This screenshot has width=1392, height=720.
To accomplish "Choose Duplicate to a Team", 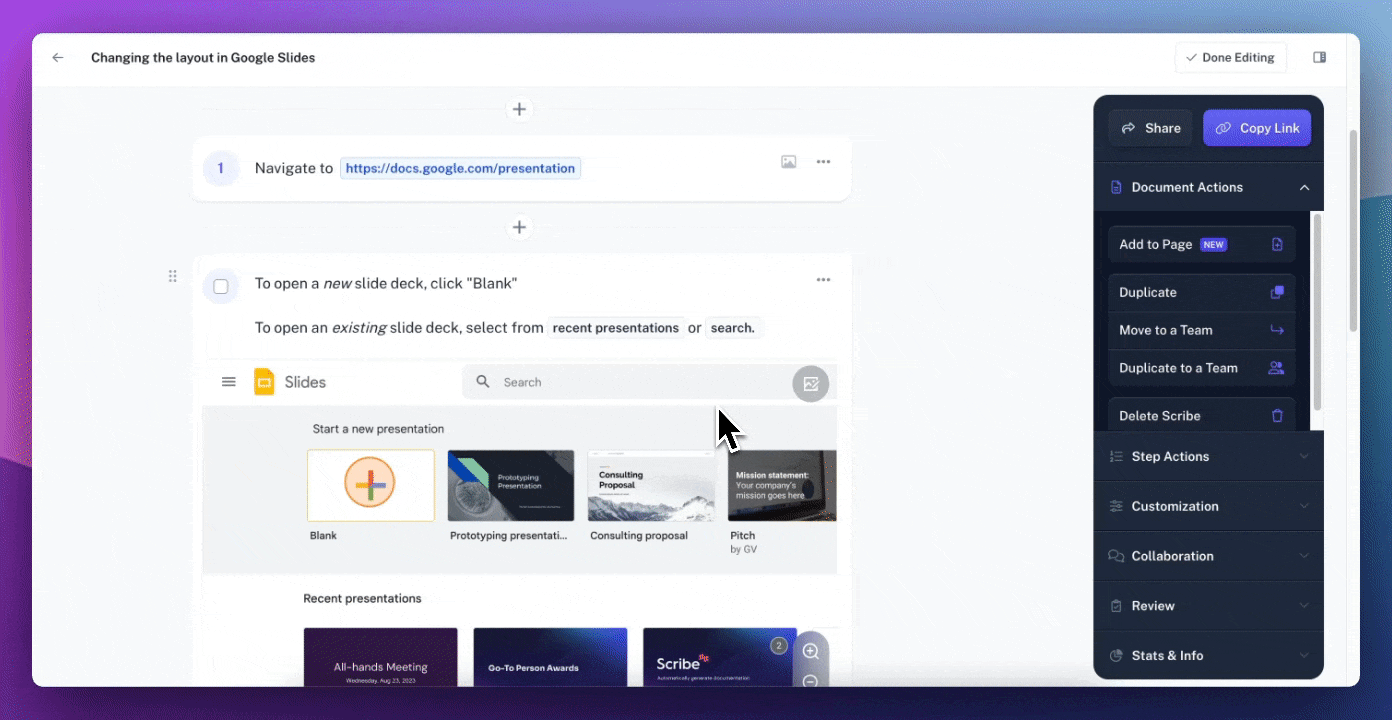I will point(1202,368).
